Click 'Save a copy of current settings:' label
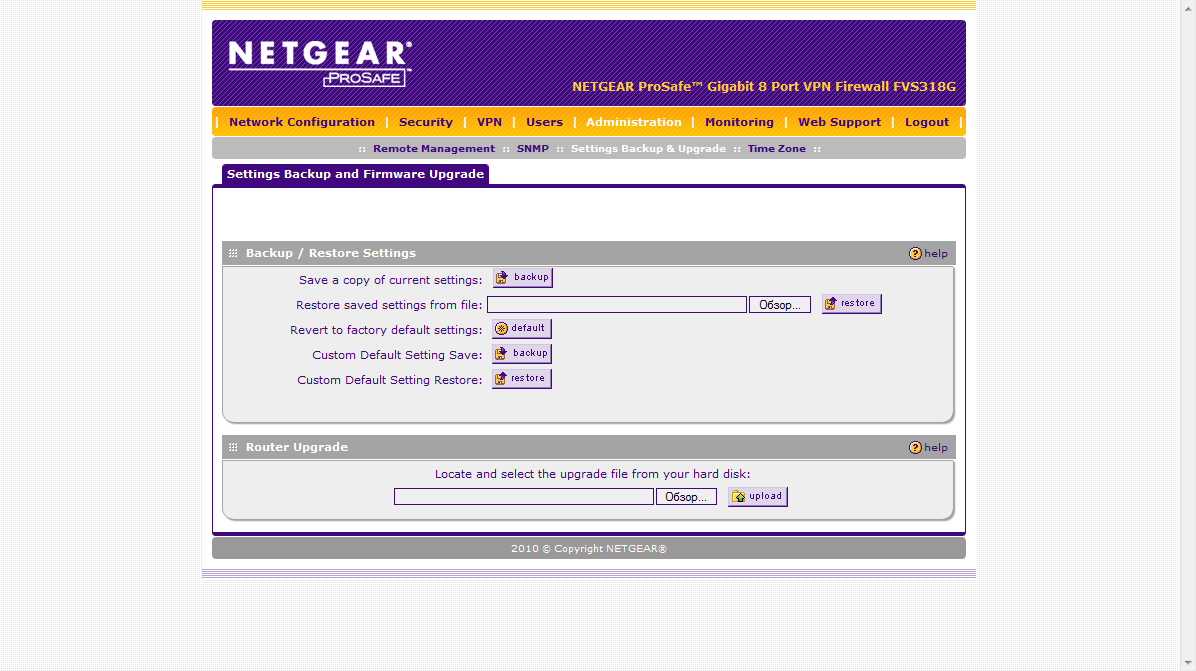 [x=391, y=280]
